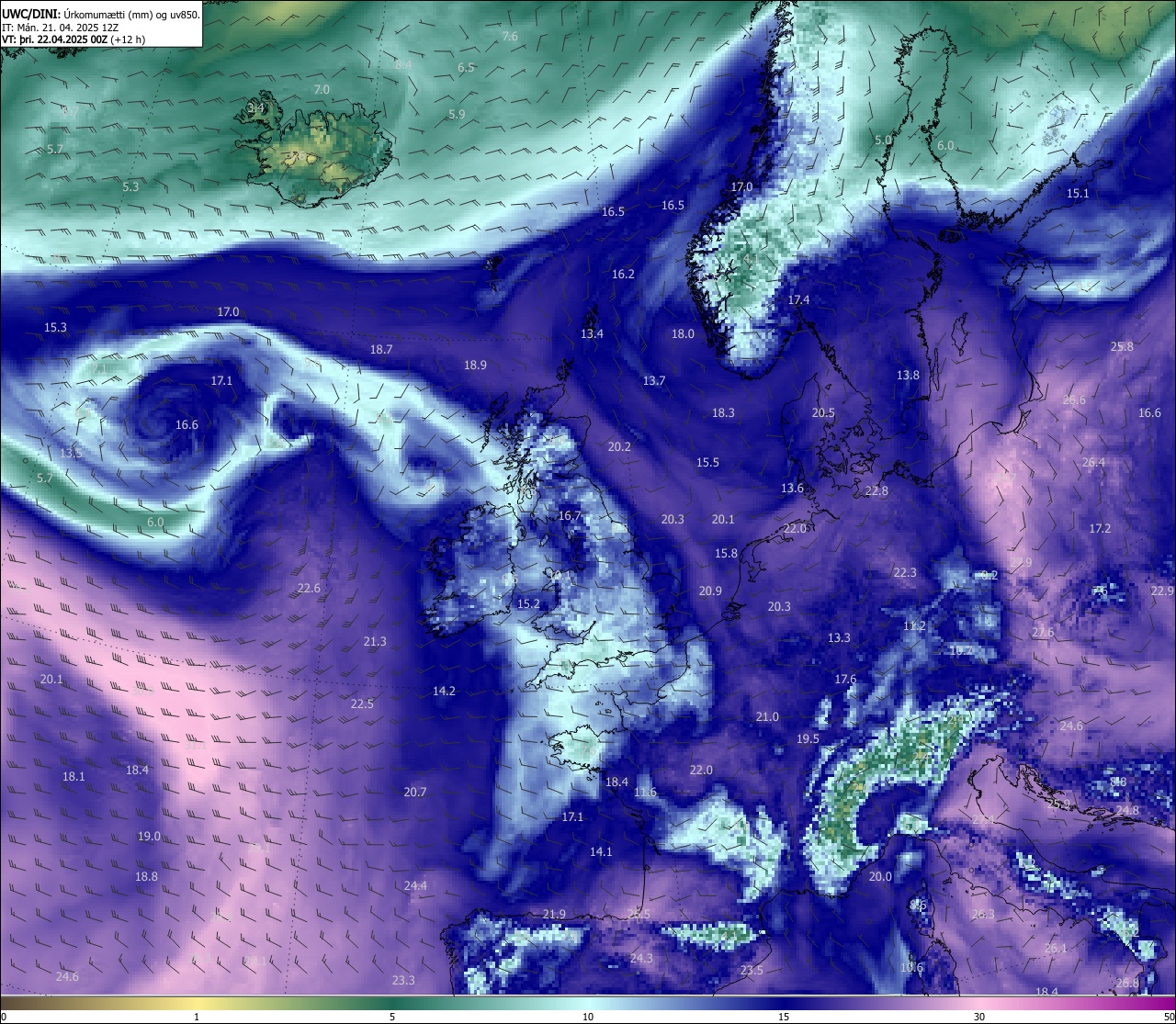1176x1024 pixels.
Task: Click the value 3.4 over Iceland
Action: (x=255, y=108)
